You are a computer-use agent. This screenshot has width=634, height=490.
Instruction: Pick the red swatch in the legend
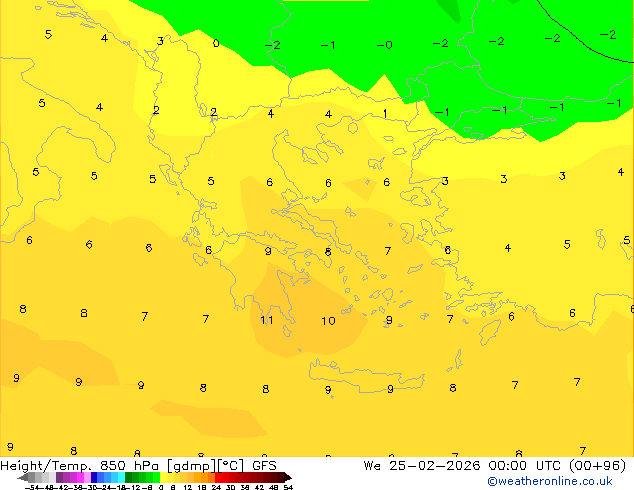(x=218, y=477)
